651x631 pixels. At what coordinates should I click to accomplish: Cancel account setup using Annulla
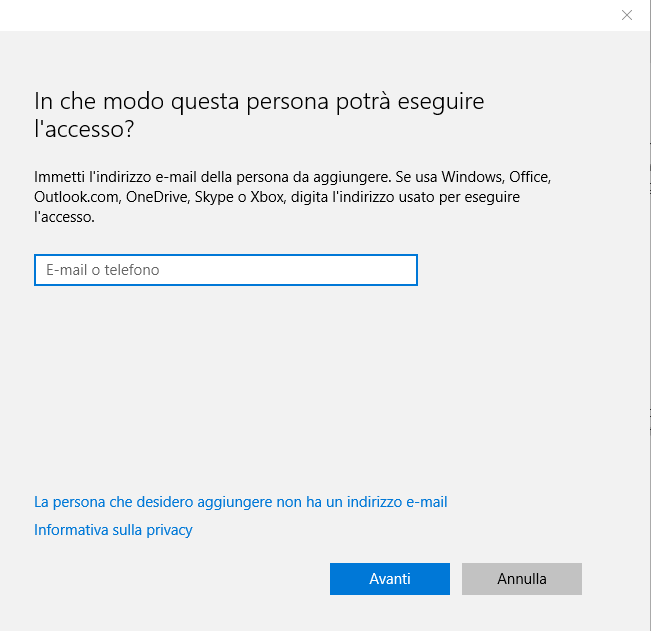click(521, 579)
